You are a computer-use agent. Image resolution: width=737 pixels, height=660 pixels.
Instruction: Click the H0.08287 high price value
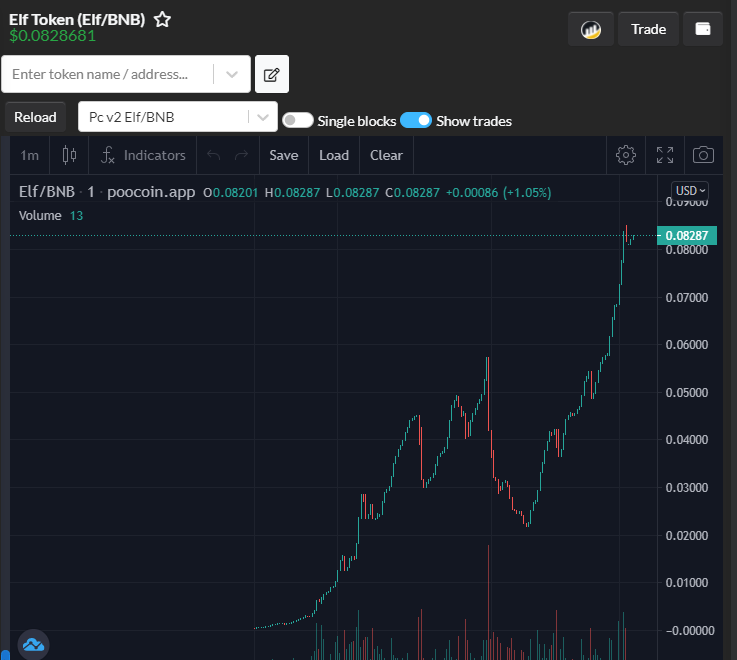(292, 193)
